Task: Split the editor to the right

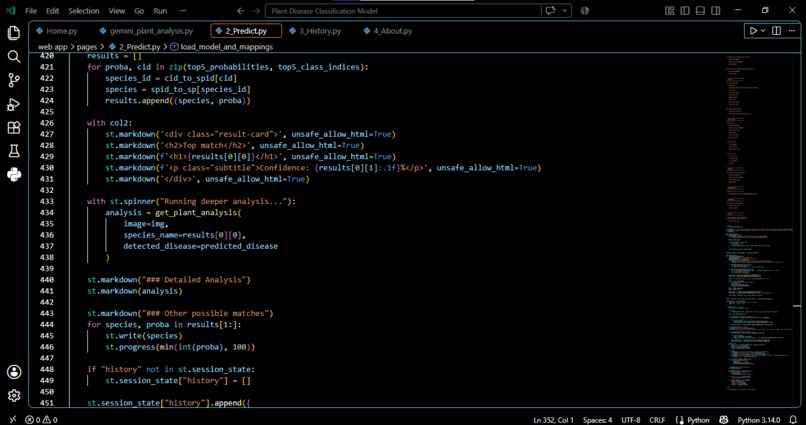Action: (777, 31)
